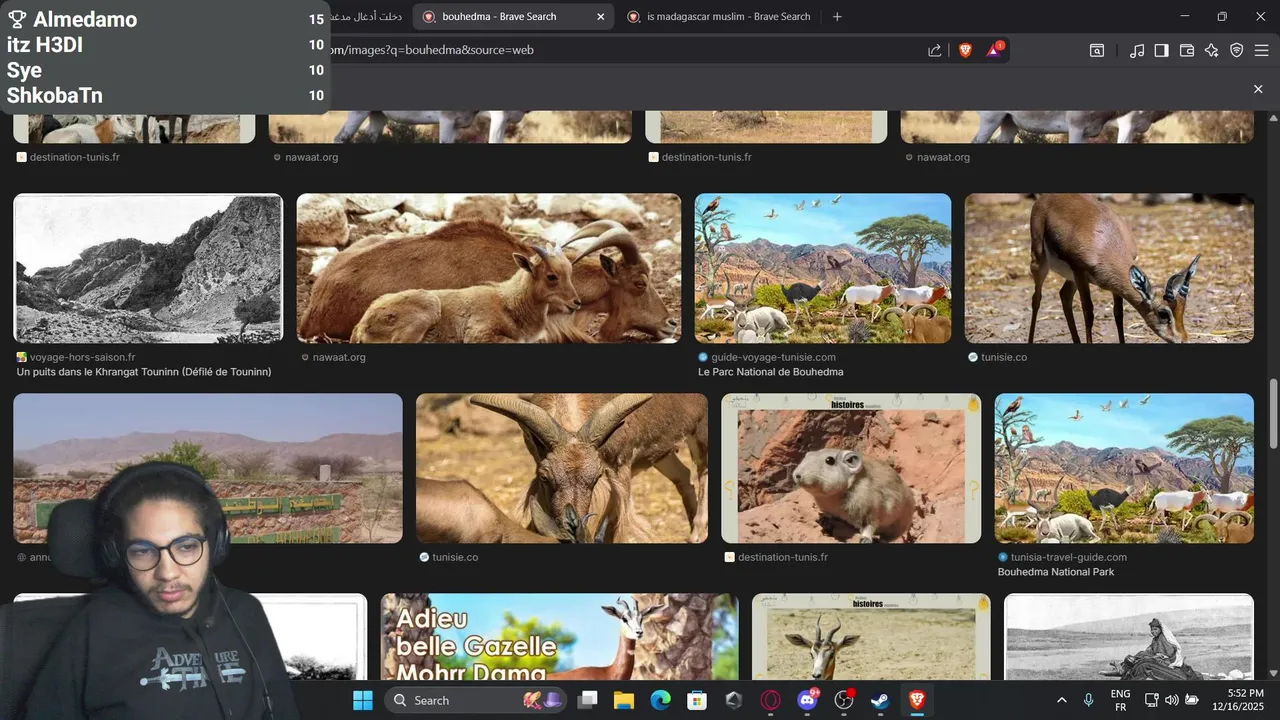The width and height of the screenshot is (1280, 720).
Task: Click tunisia-travel-guide.com source link
Action: [x=1068, y=557]
